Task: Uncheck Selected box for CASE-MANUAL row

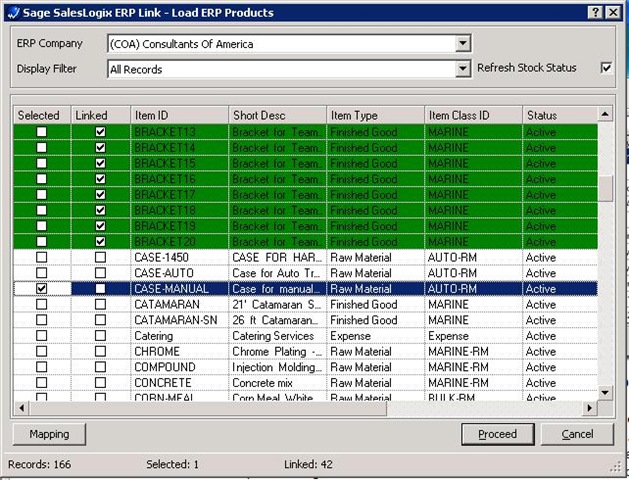Action: pyautogui.click(x=40, y=289)
